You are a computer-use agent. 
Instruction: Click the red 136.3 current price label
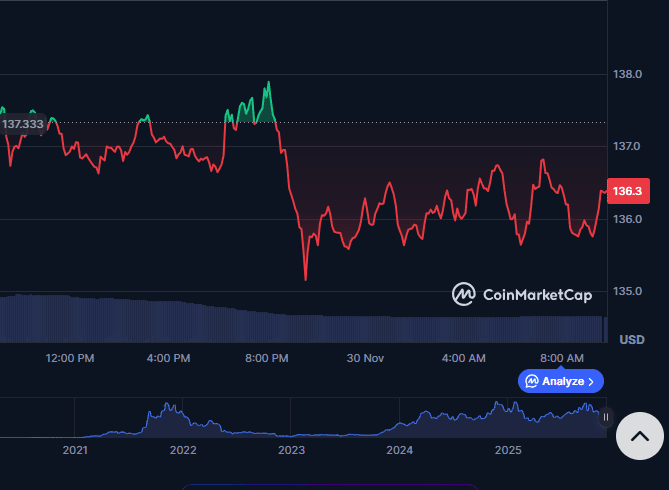pos(628,191)
